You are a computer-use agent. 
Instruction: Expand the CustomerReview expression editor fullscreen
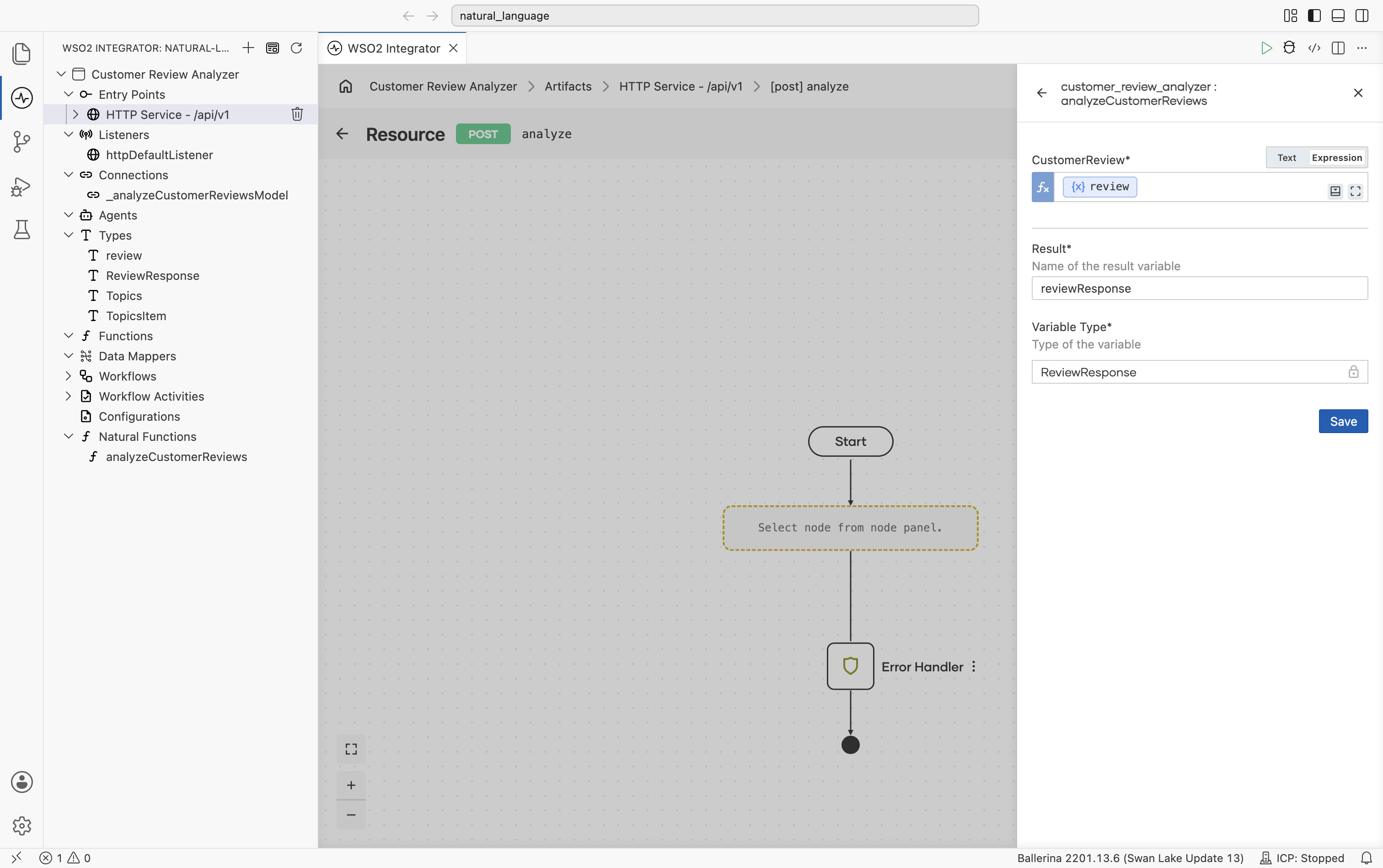click(x=1356, y=191)
